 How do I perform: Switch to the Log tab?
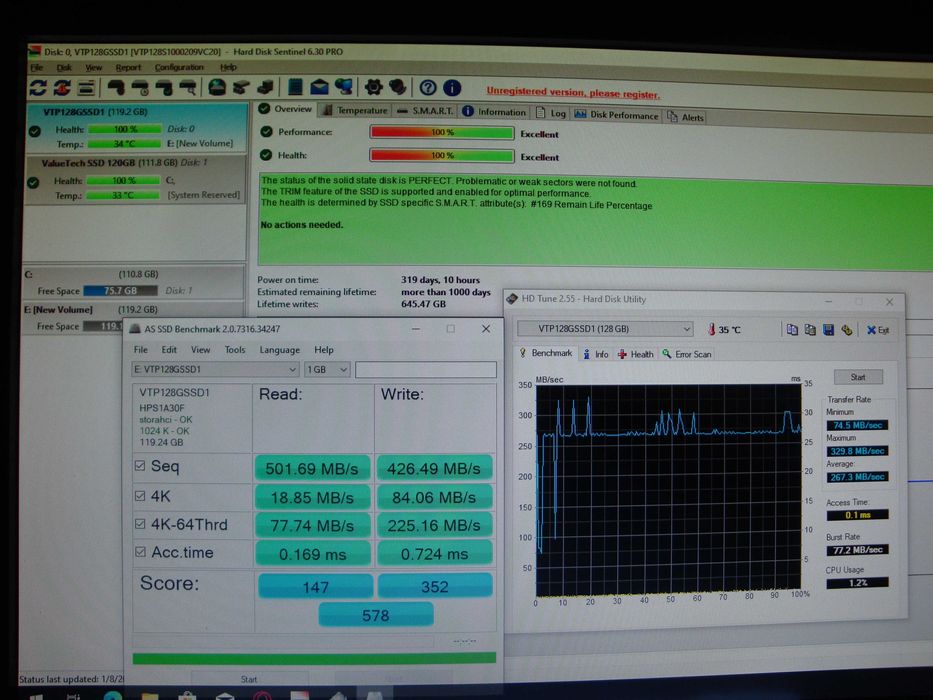tap(551, 112)
